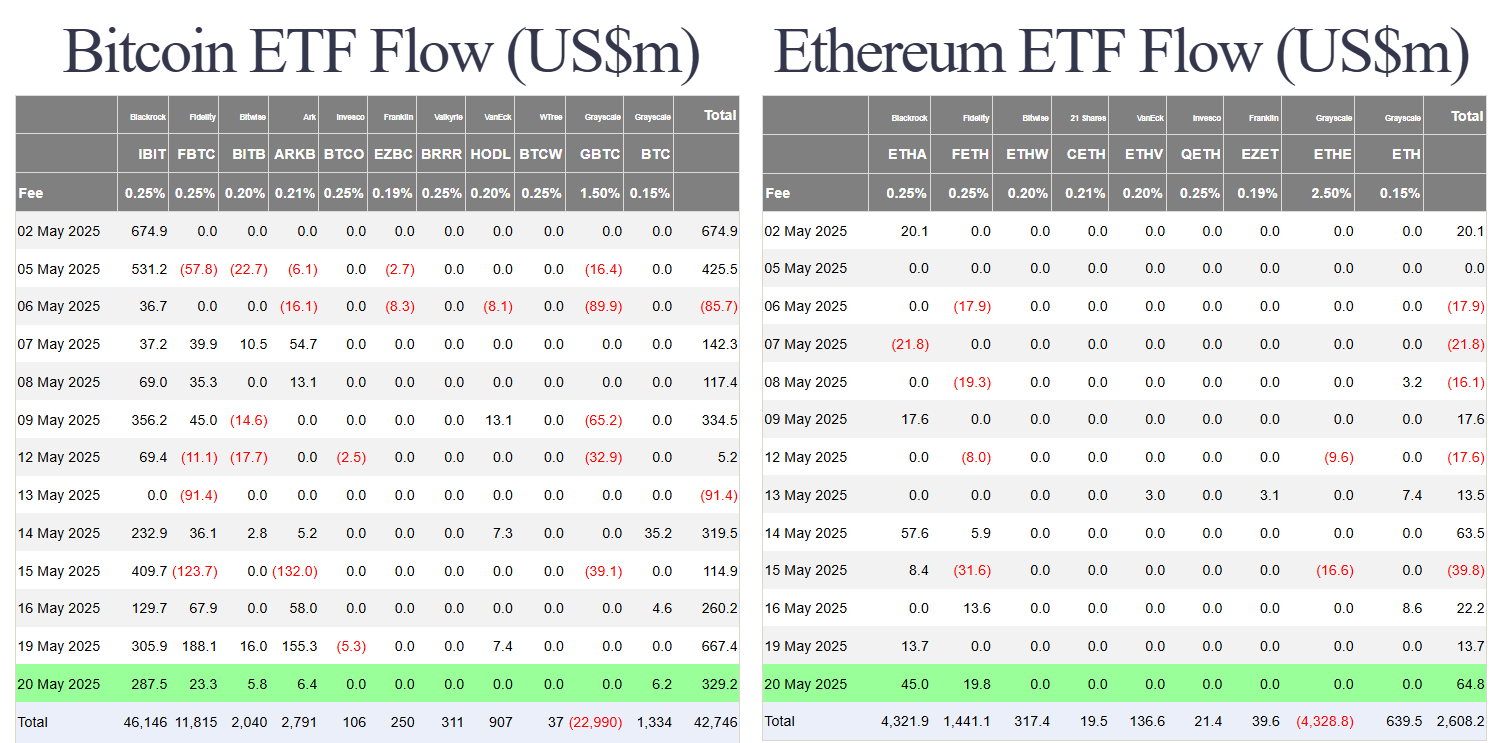Click the Bitcoin ETF Flow title
Screen dimensions: 1497x743
coord(381,52)
